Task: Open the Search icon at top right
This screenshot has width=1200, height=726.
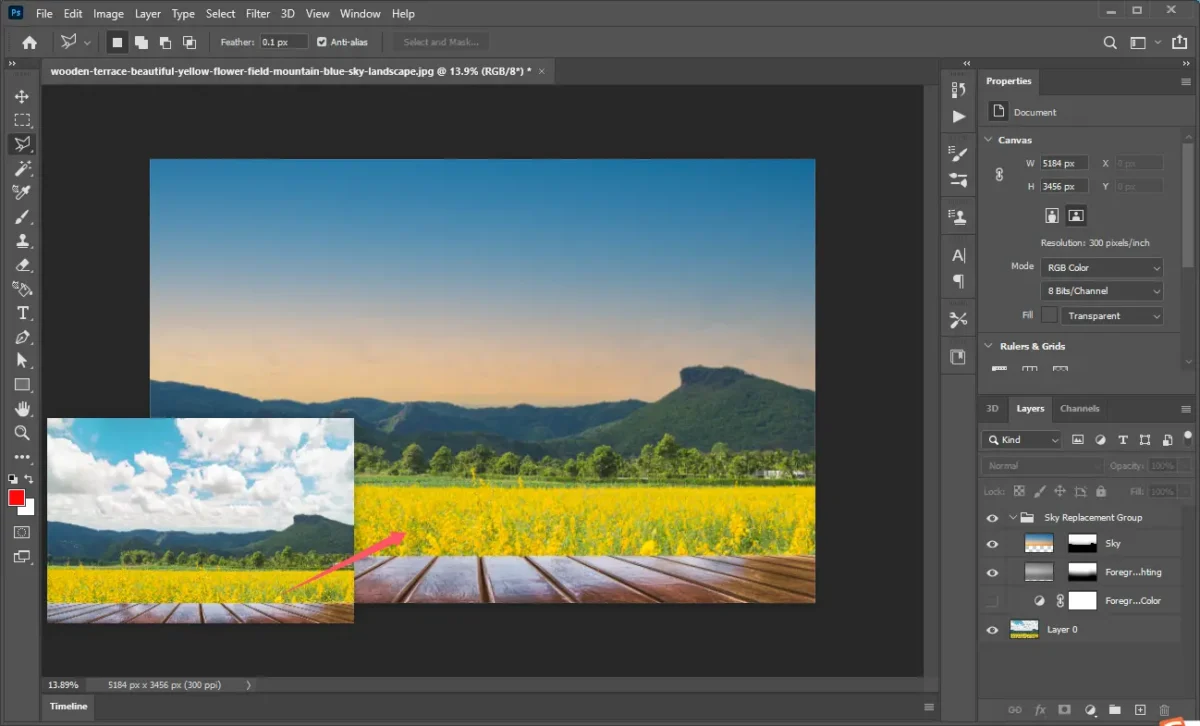Action: [1110, 42]
